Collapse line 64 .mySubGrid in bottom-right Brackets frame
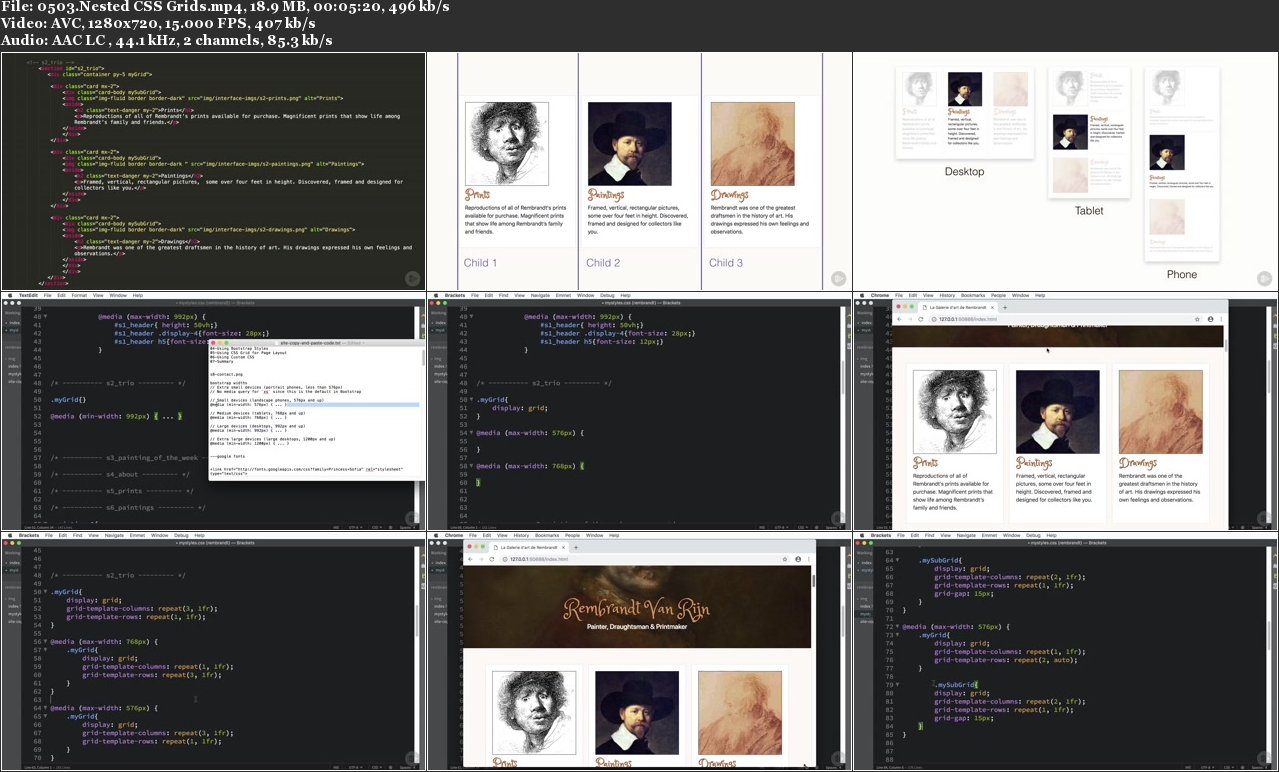Viewport: 1279px width, 772px height. (897, 560)
